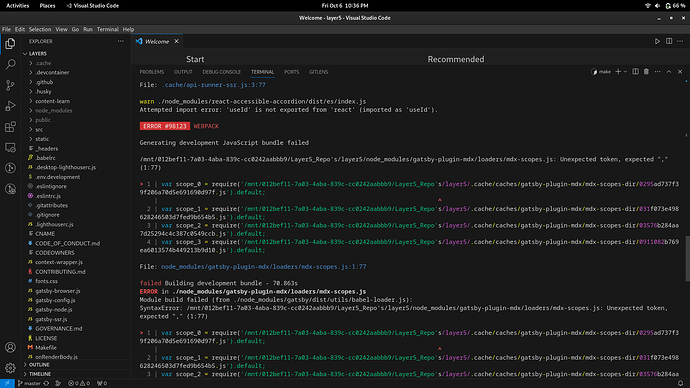Open the Extensions view
Image resolution: width=690 pixels, height=388 pixels.
[10, 127]
